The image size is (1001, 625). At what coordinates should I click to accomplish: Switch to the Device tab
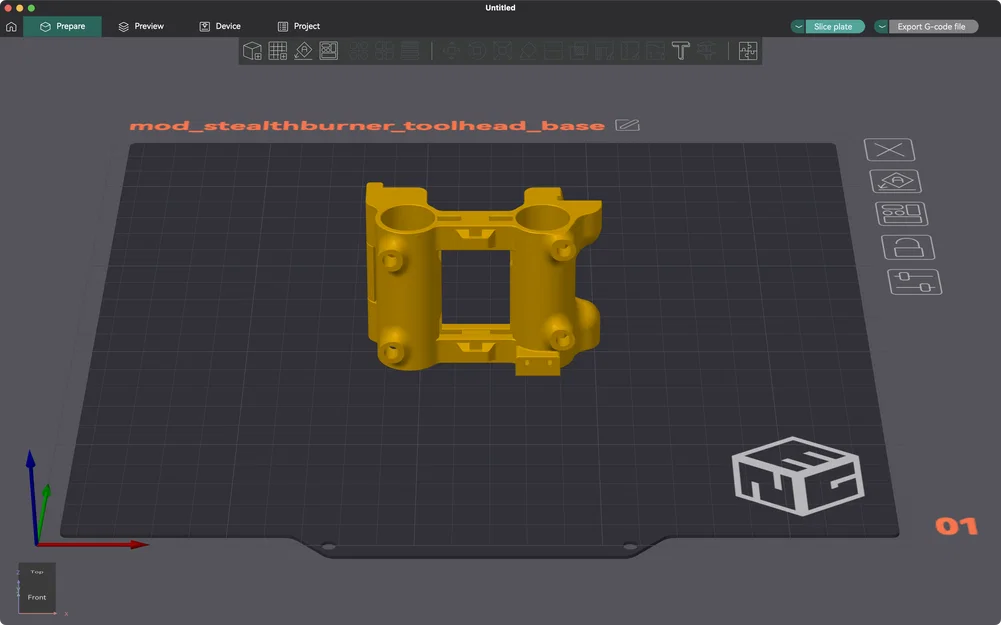(x=220, y=26)
